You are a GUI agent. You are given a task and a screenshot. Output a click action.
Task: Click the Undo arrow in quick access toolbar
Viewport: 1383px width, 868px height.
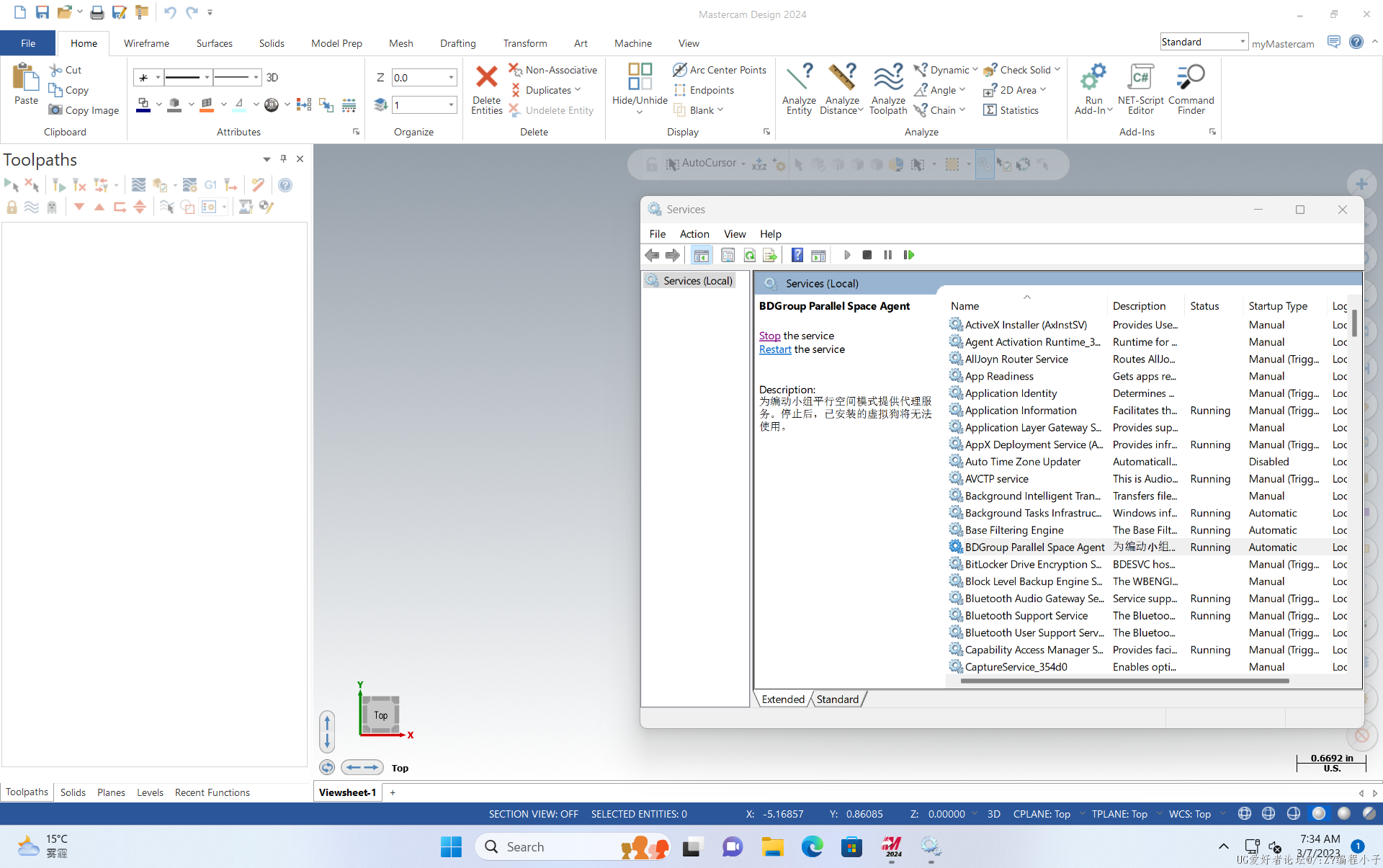tap(170, 12)
